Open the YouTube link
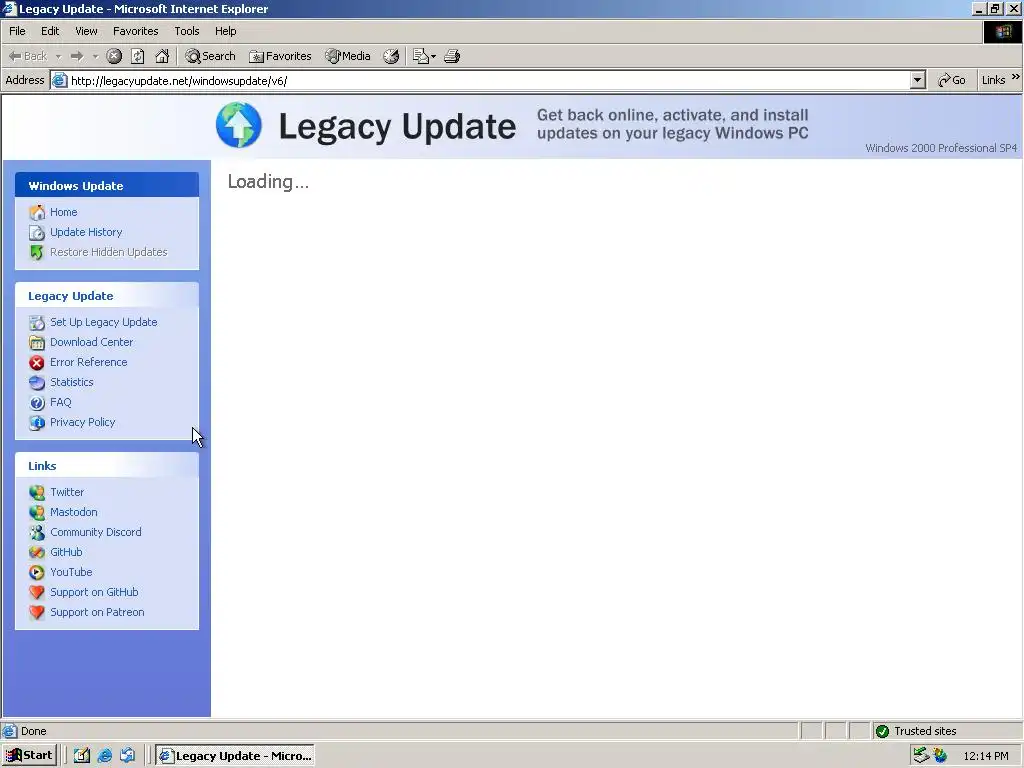This screenshot has height=768, width=1024. [x=71, y=572]
